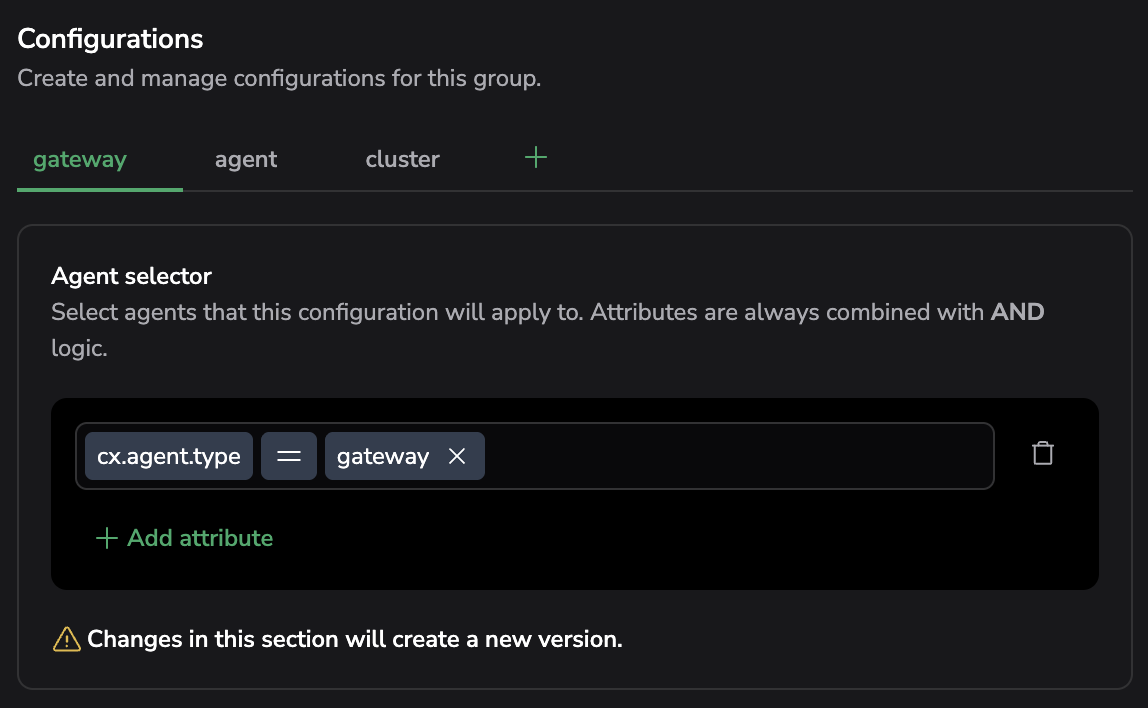
Task: Open the cx.agent.type attribute key chip
Action: [169, 457]
